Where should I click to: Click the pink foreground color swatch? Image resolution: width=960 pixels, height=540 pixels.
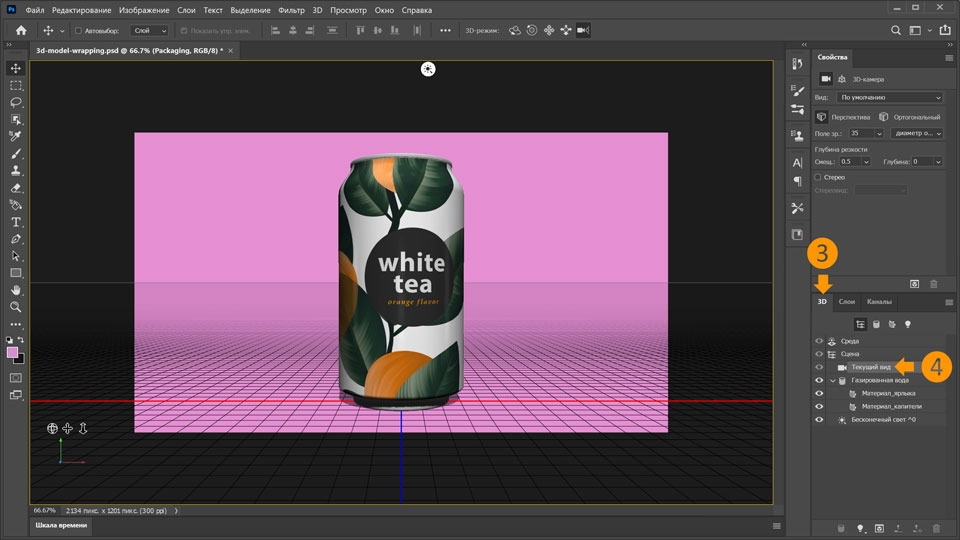(13, 352)
